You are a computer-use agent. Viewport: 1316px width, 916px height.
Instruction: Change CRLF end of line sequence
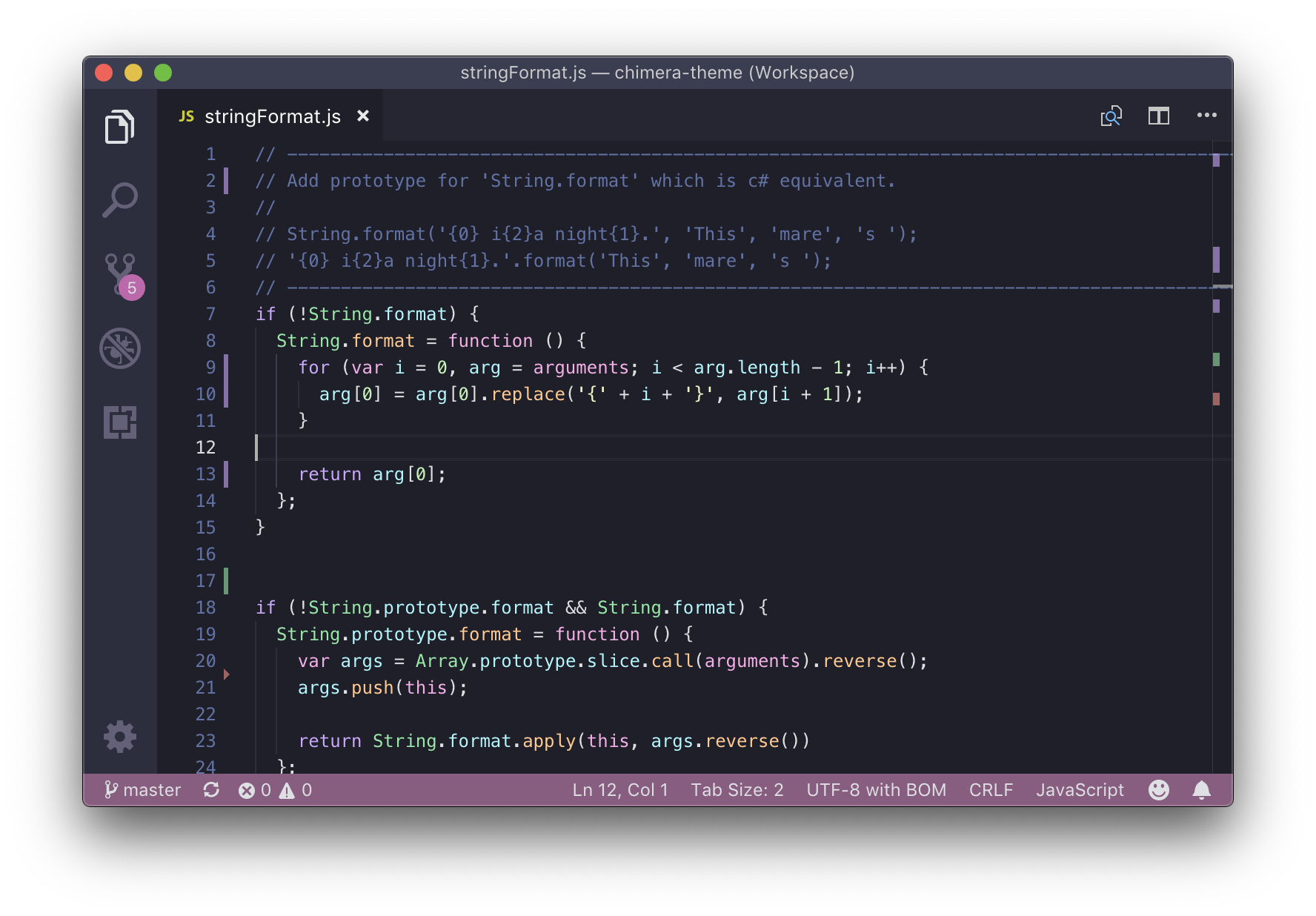[991, 790]
